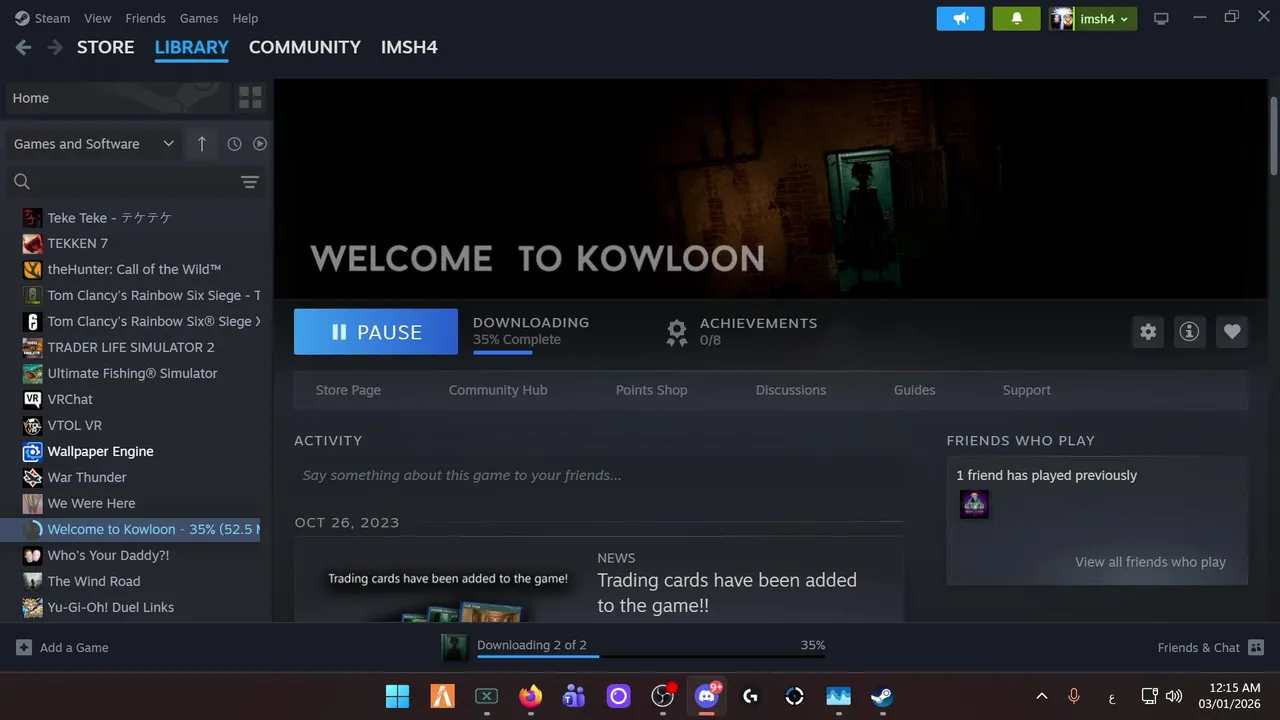The height and width of the screenshot is (720, 1280).
Task: Open Friends & Chat icon
Action: [x=1256, y=648]
